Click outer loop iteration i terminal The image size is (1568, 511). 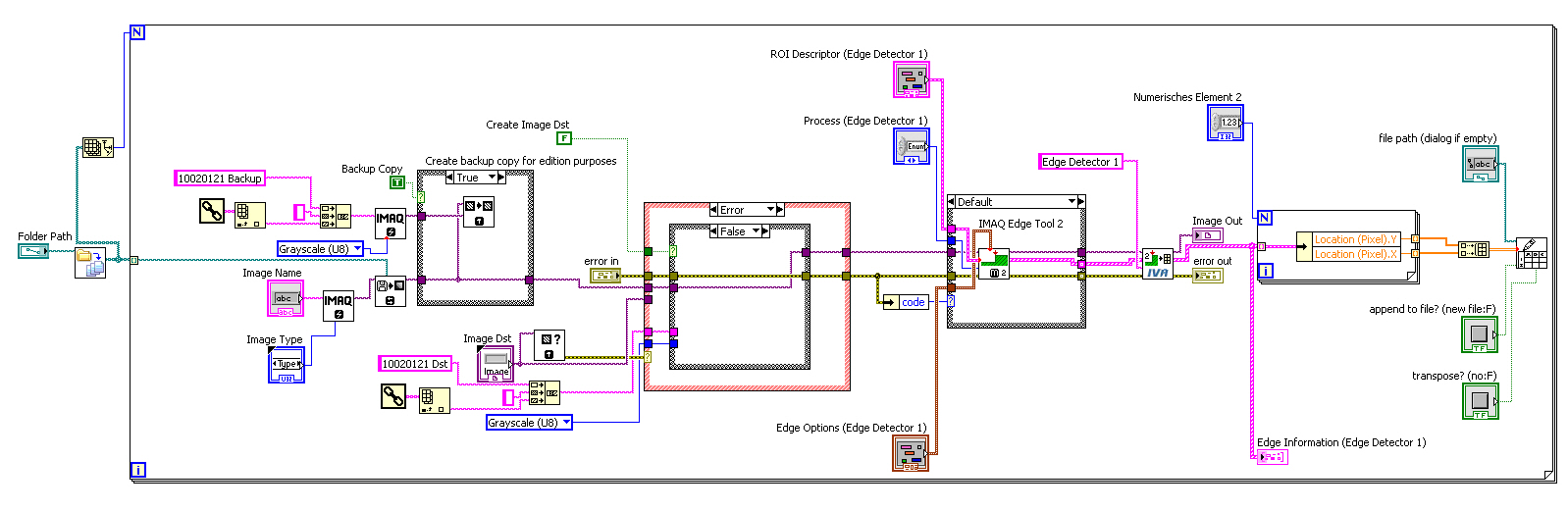[x=138, y=470]
